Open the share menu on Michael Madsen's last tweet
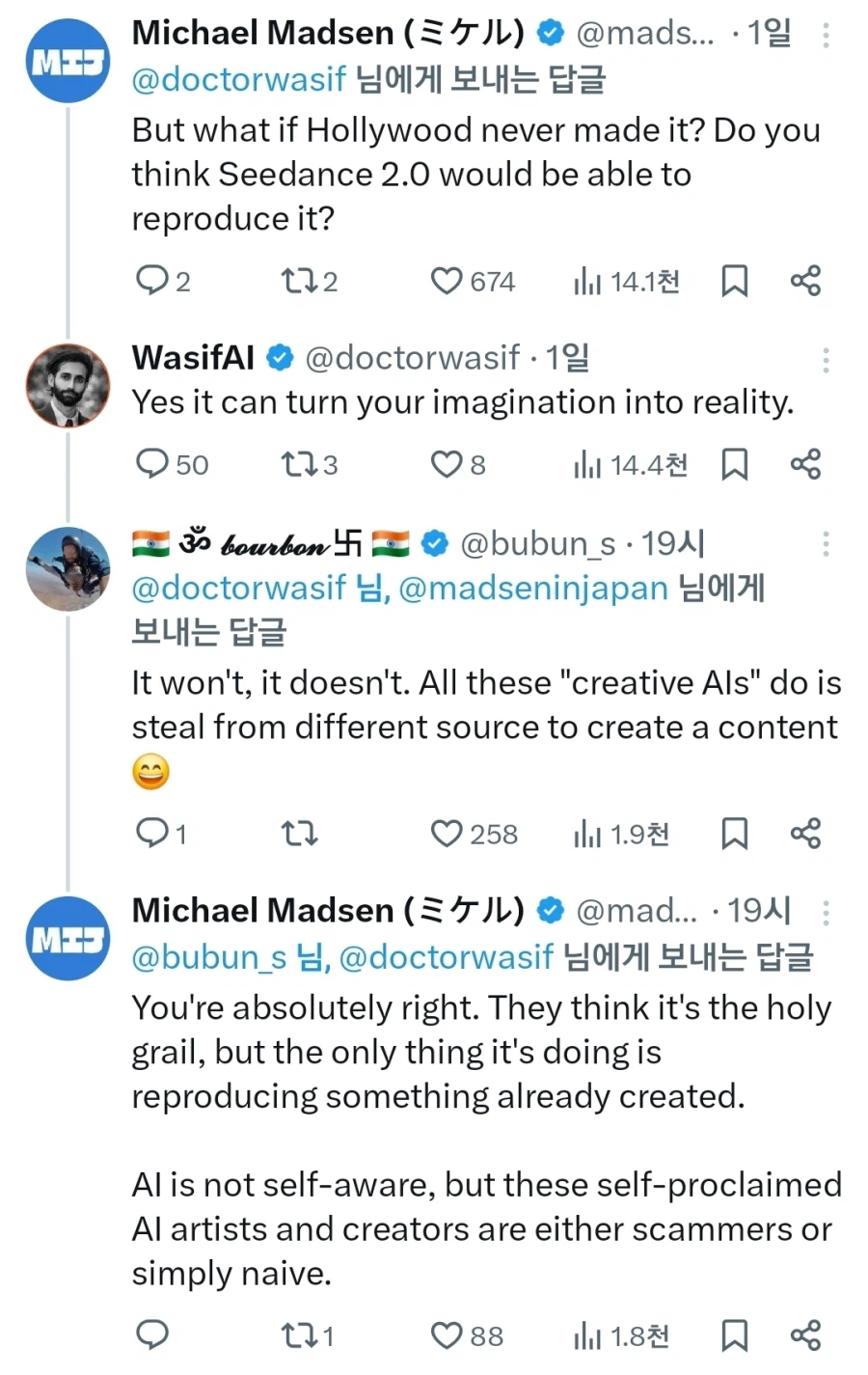Viewport: 868px width, 1375px height. [x=806, y=1335]
